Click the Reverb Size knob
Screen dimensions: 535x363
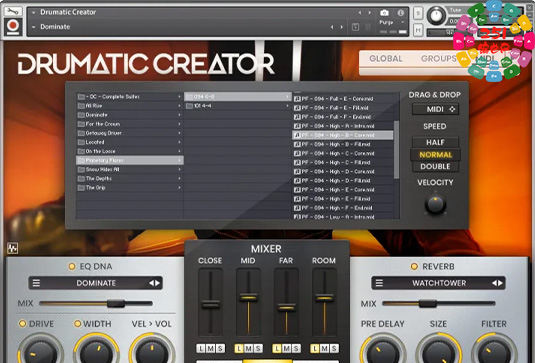pyautogui.click(x=438, y=349)
